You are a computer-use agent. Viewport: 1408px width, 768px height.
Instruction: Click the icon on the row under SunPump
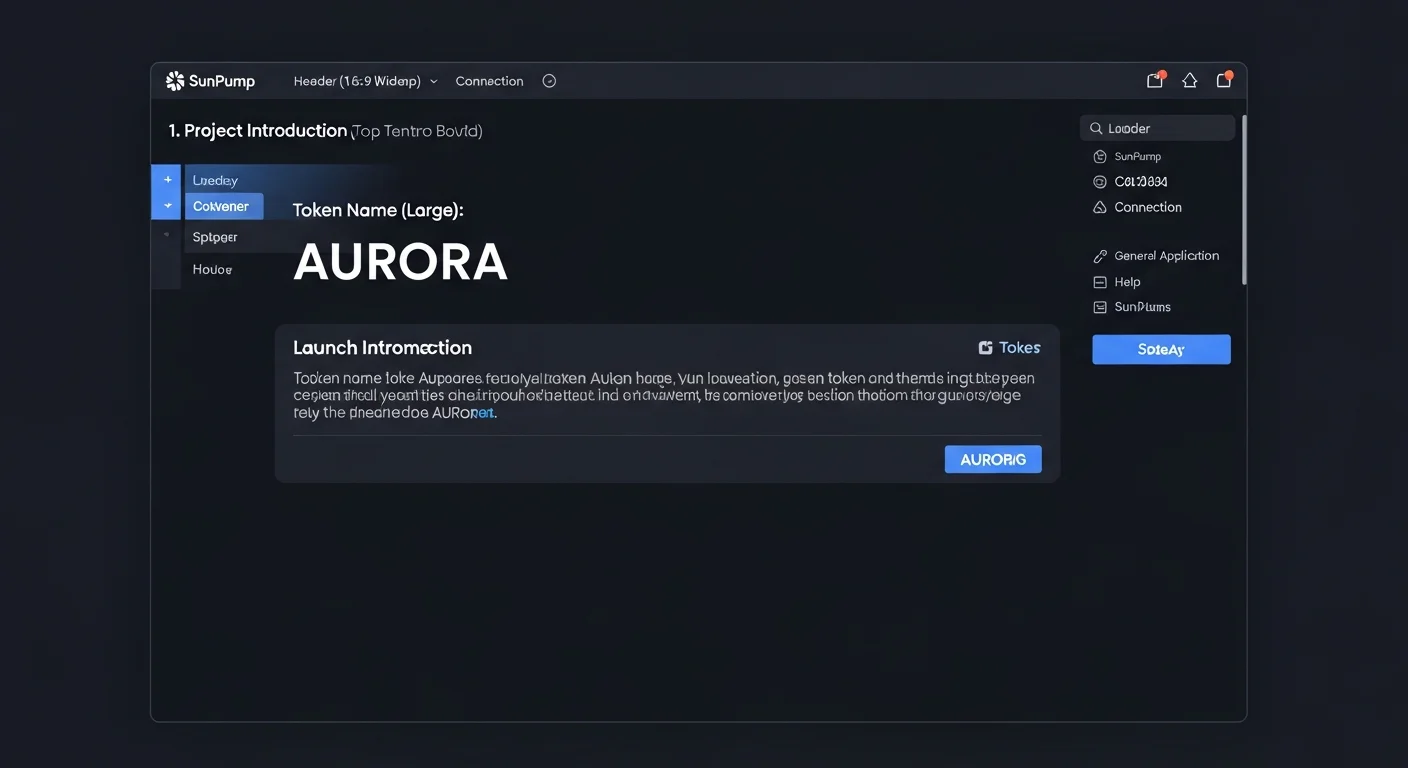pos(1100,182)
